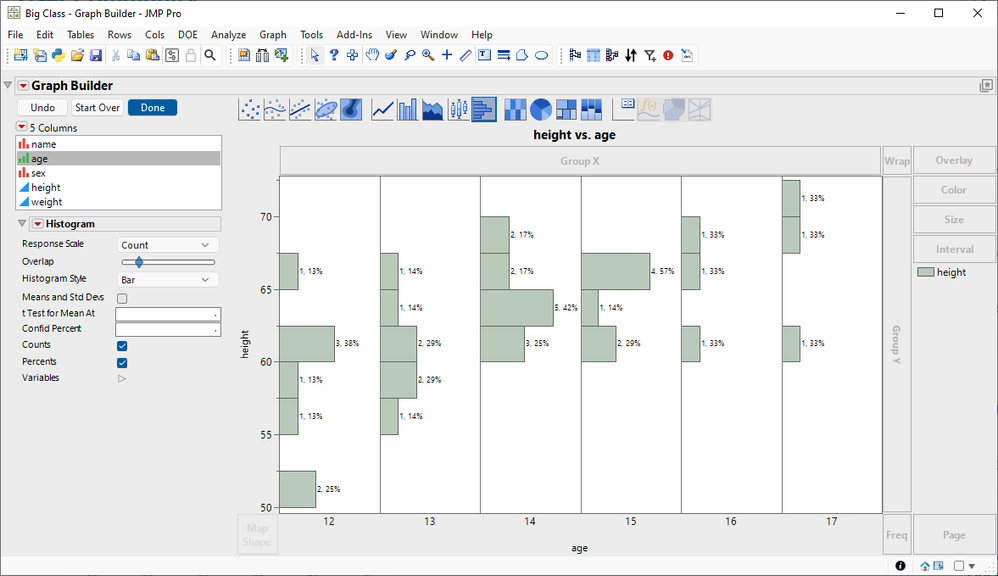Open the Graph menu

[x=272, y=34]
